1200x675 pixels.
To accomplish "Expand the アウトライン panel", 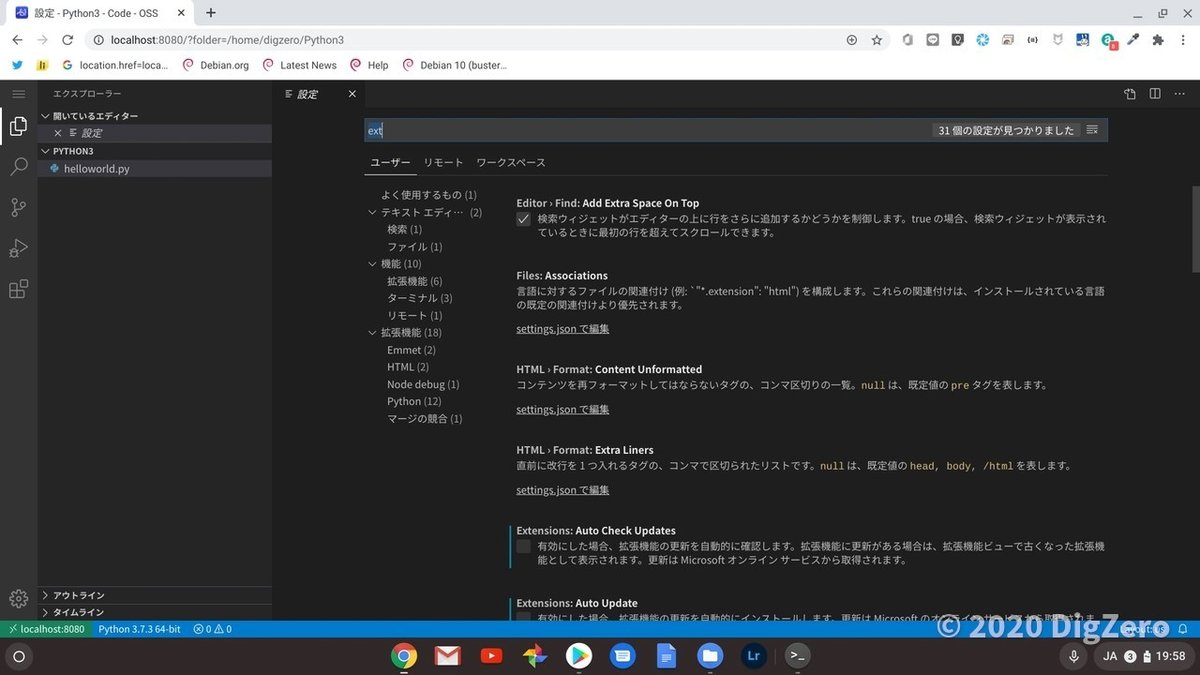I will pyautogui.click(x=155, y=595).
